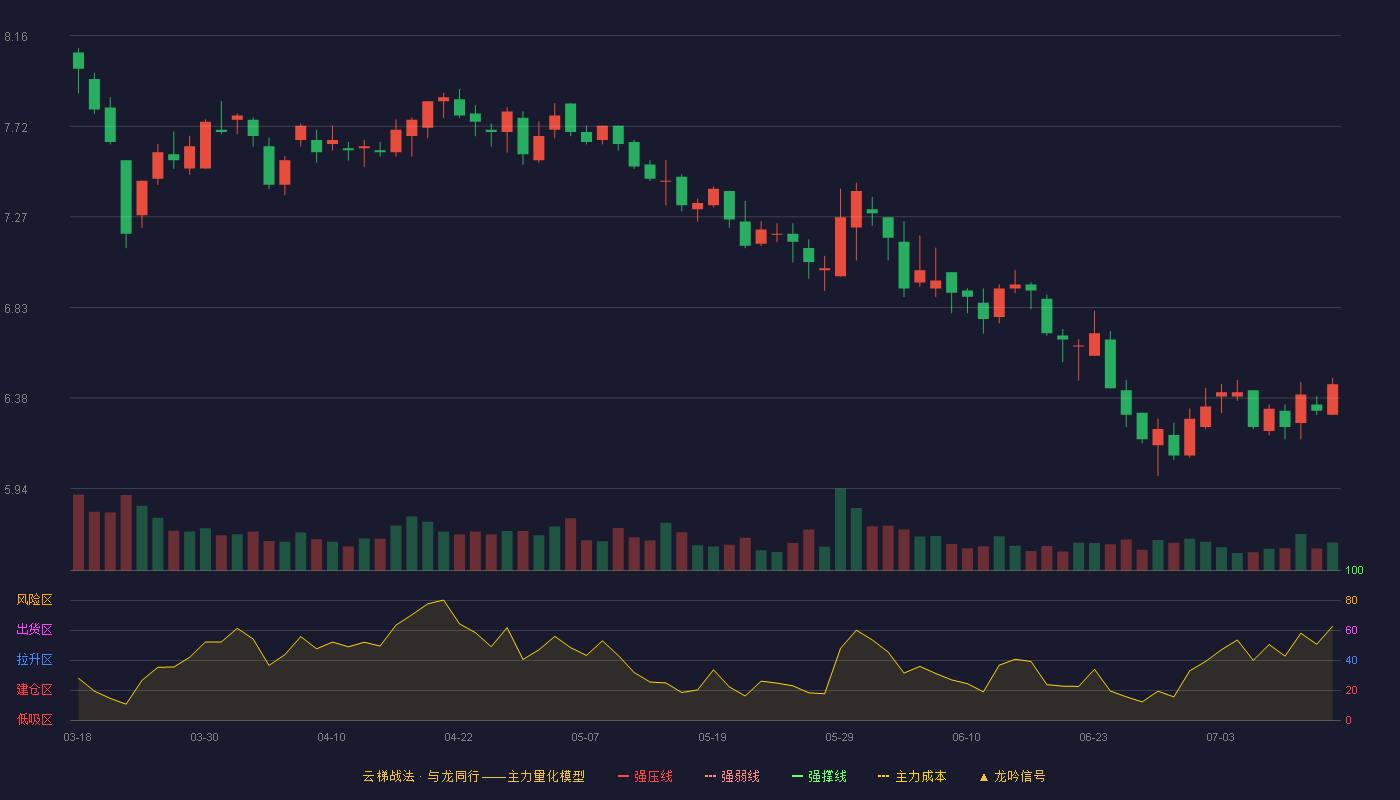Toggle the 强压线 legend item
This screenshot has width=1400, height=800.
point(645,776)
